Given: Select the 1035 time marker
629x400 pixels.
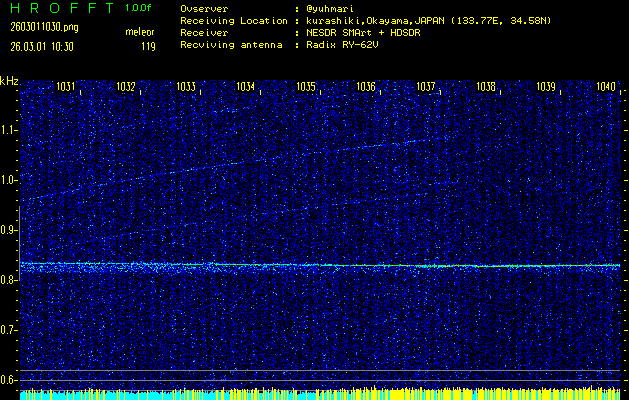Looking at the screenshot, I should (306, 87).
